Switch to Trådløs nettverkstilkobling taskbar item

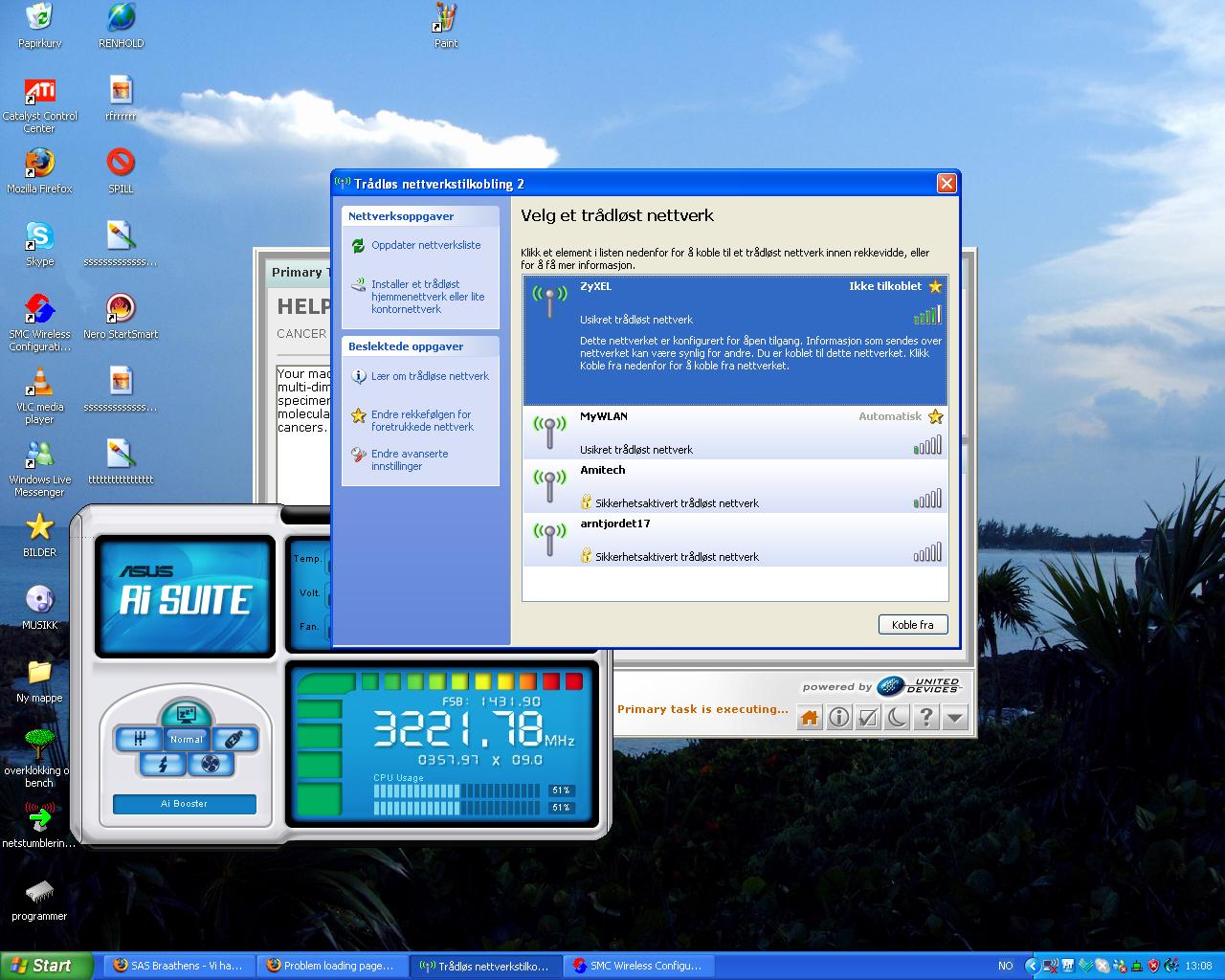(x=485, y=966)
